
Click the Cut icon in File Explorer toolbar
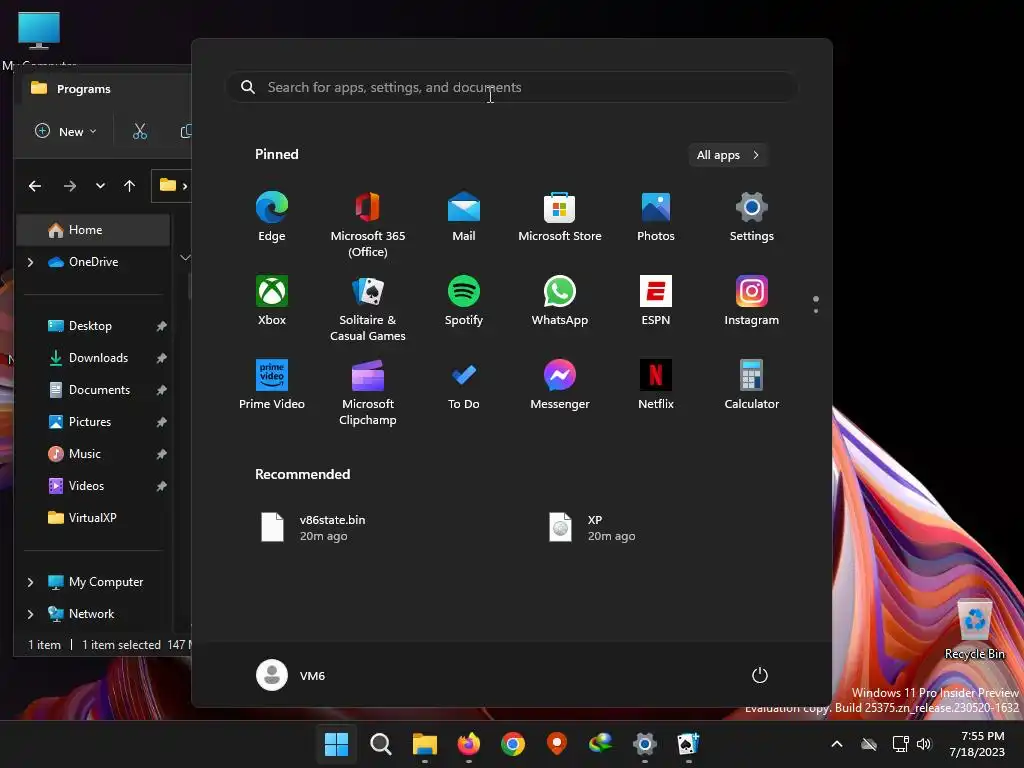coord(140,131)
